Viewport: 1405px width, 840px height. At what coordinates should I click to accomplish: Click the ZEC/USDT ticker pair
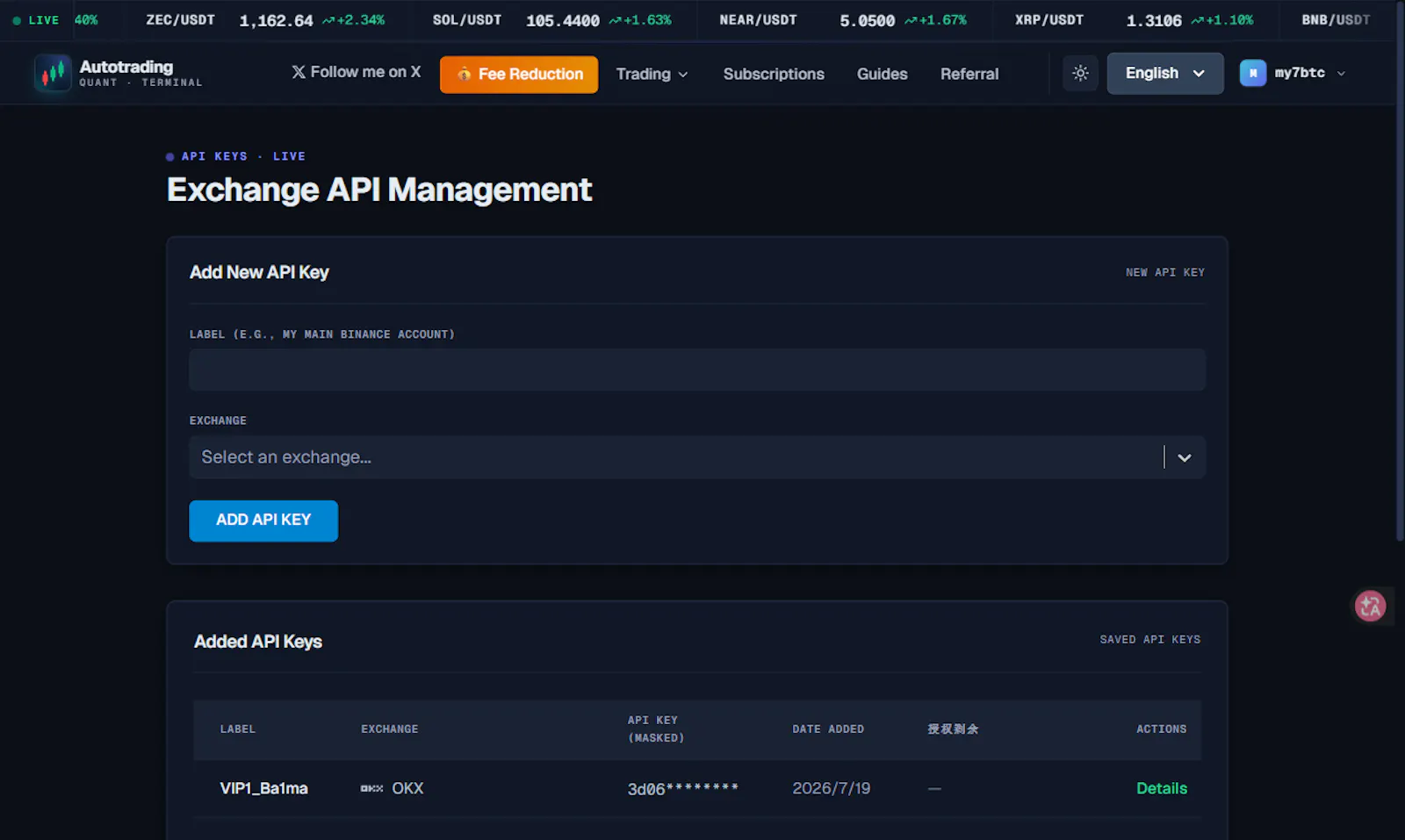point(180,19)
